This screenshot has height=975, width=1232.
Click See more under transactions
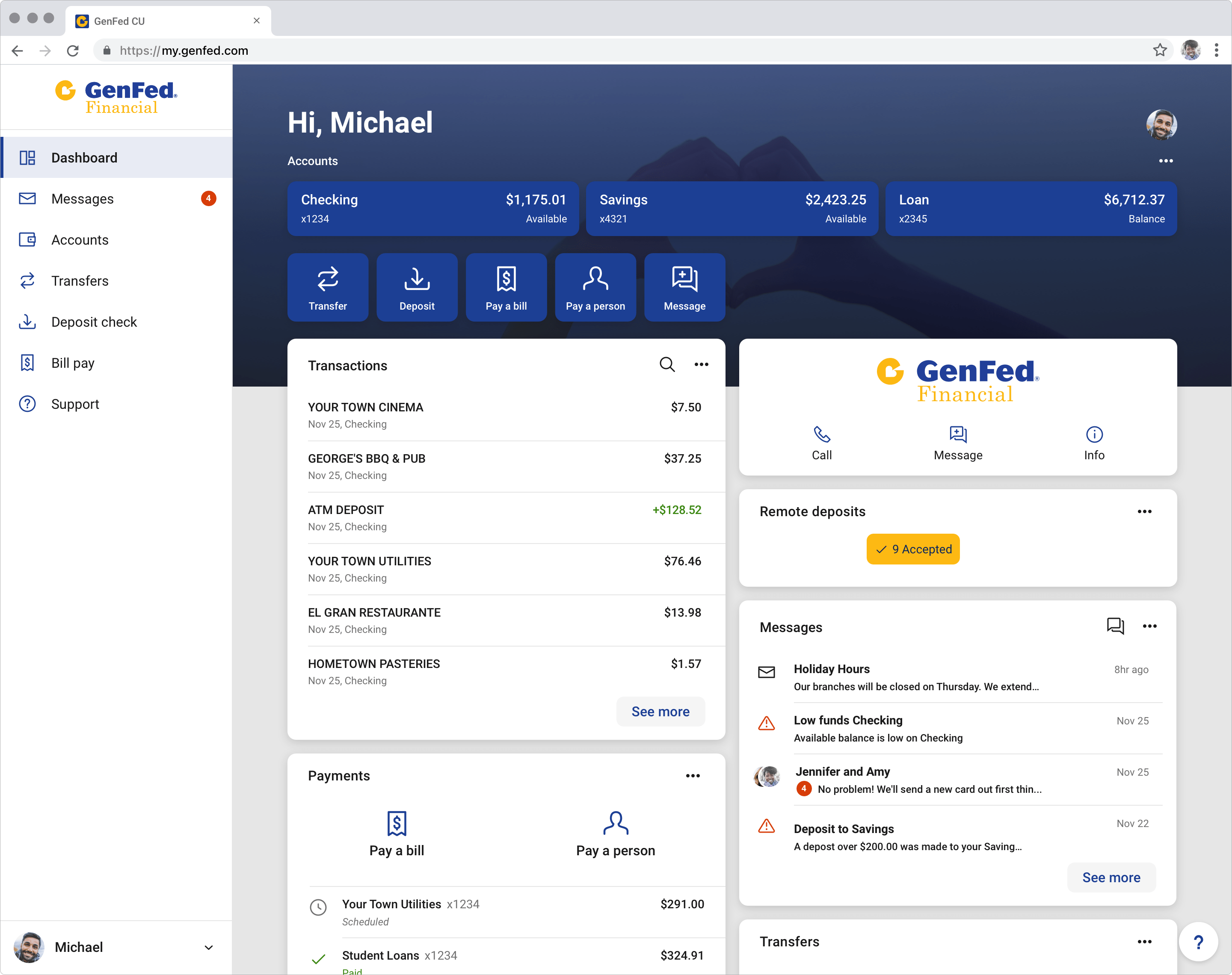[x=660, y=711]
